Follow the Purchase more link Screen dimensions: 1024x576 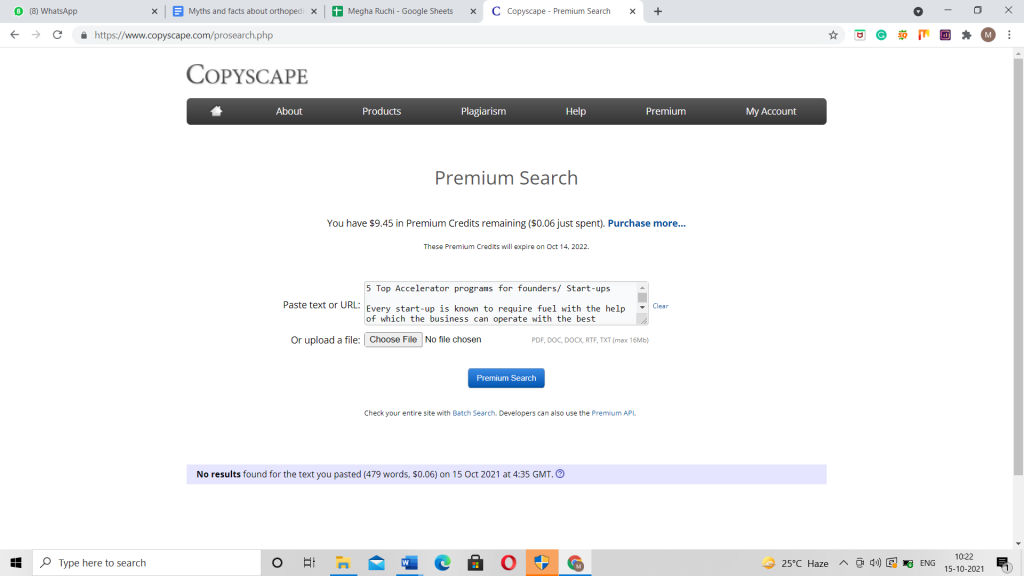pos(646,223)
